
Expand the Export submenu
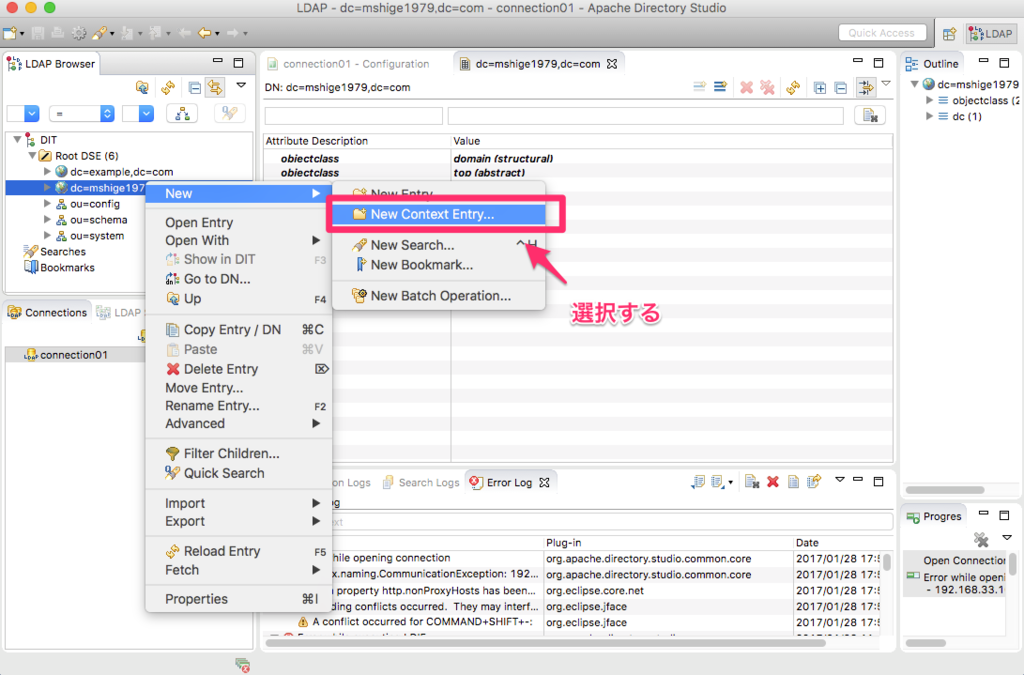pos(238,521)
